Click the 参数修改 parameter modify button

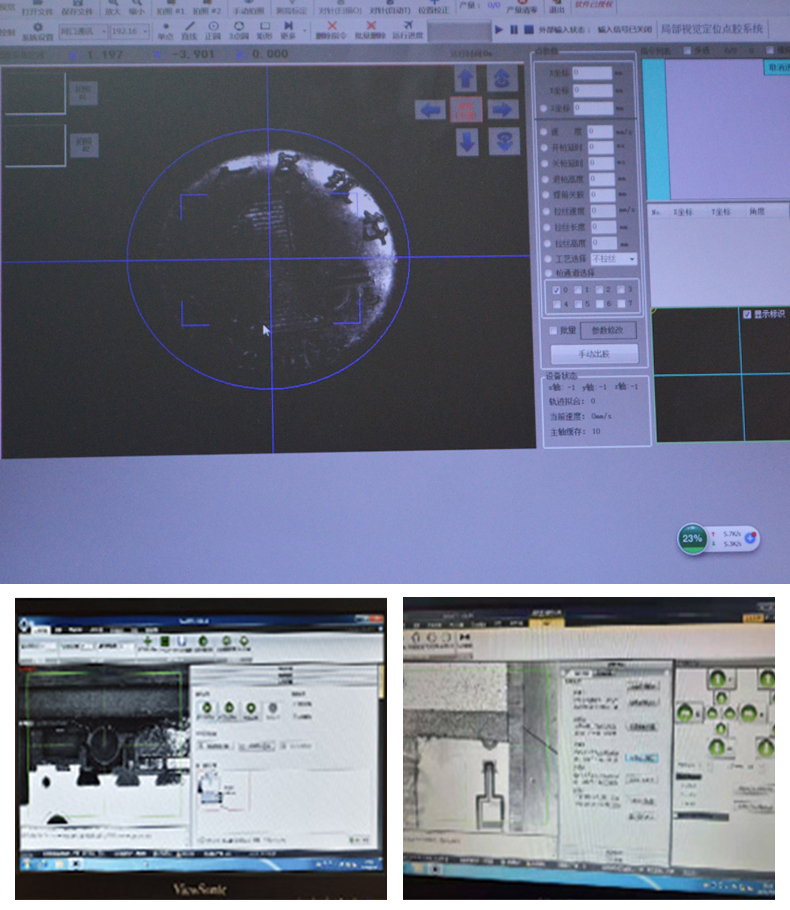607,331
